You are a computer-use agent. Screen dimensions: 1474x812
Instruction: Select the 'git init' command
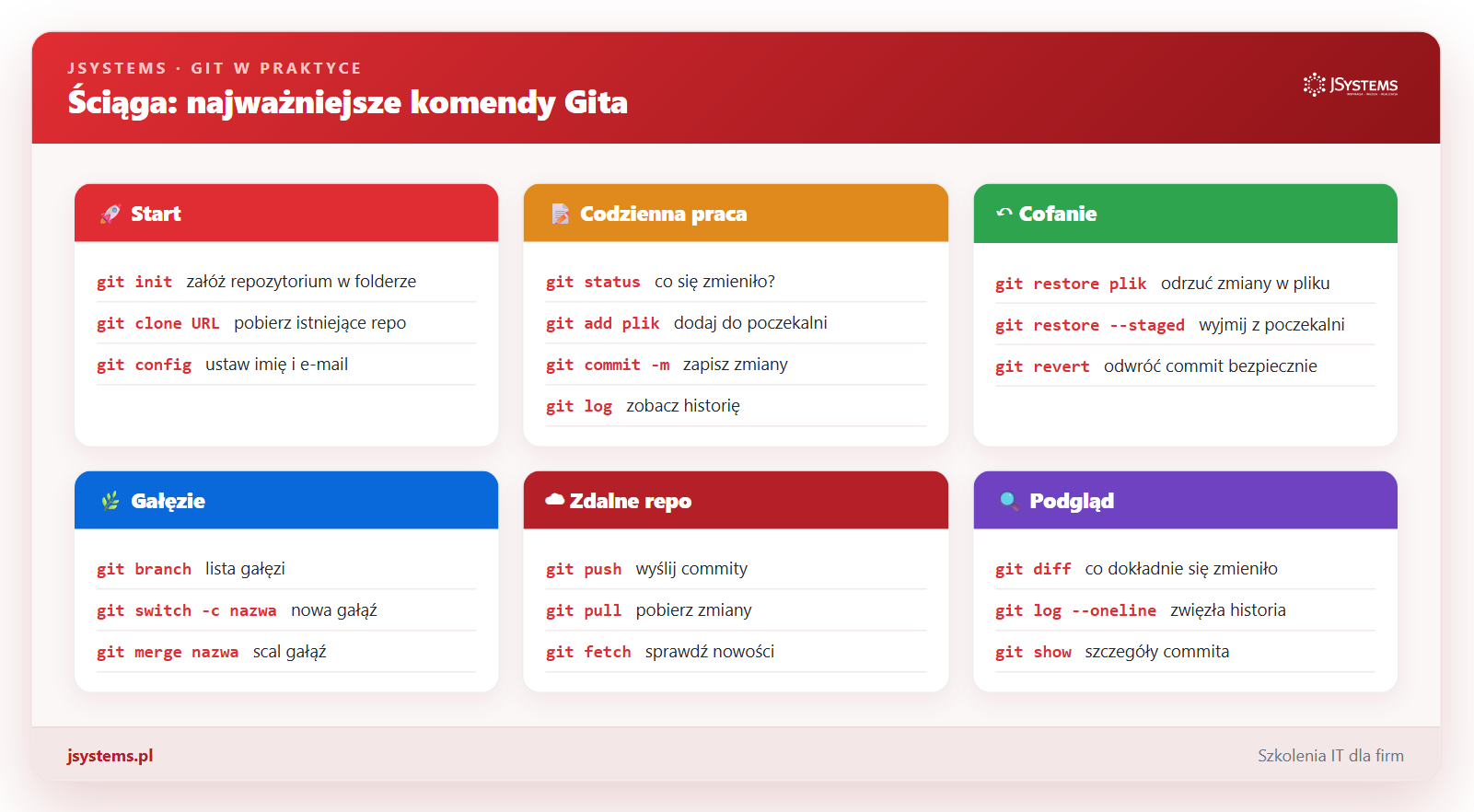(134, 282)
